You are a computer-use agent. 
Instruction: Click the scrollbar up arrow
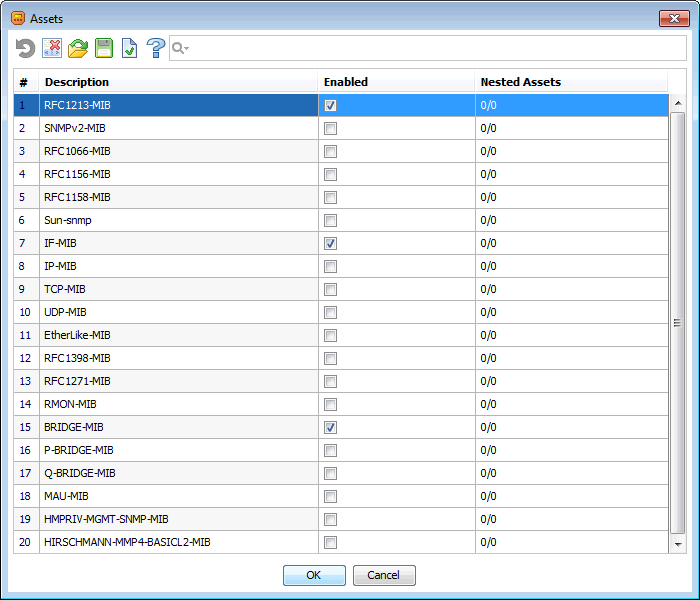click(678, 103)
